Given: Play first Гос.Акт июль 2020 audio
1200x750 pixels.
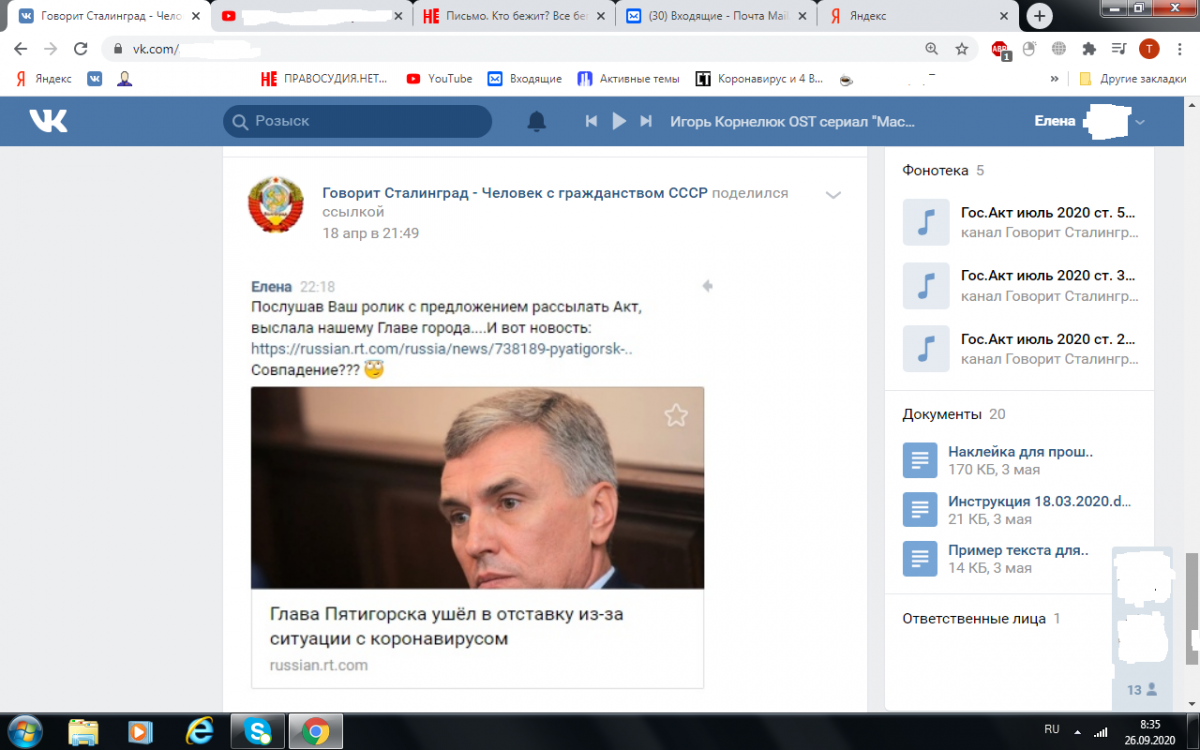Looking at the screenshot, I should click(925, 222).
